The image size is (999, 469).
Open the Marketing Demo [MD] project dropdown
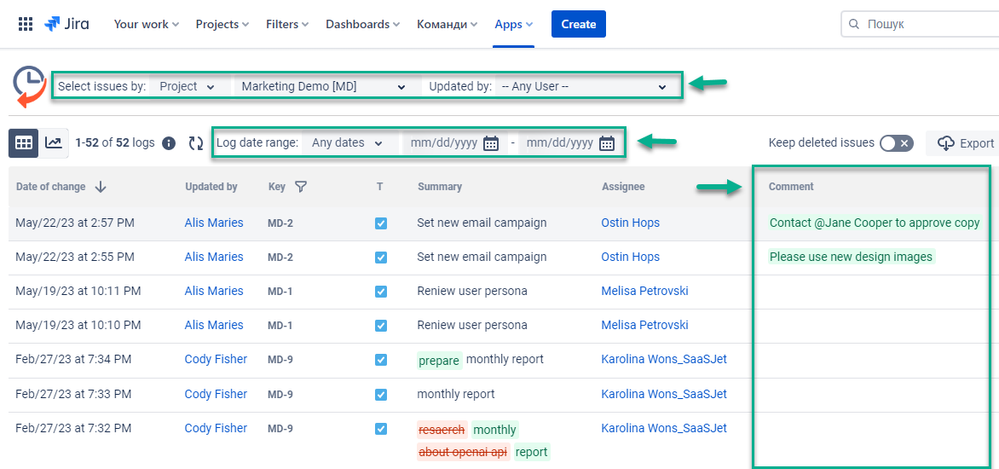tap(323, 87)
